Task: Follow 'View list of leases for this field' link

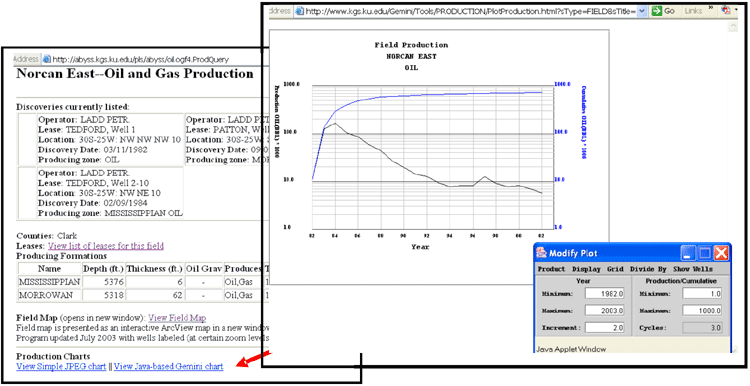Action: coord(106,246)
